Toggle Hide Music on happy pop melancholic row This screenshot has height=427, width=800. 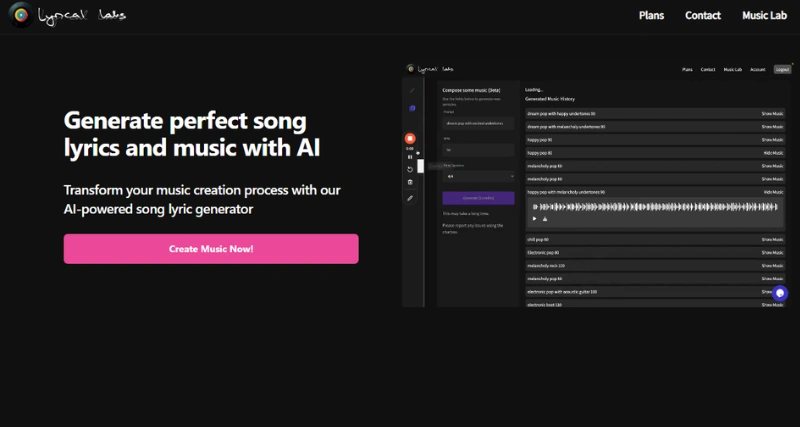(x=772, y=191)
